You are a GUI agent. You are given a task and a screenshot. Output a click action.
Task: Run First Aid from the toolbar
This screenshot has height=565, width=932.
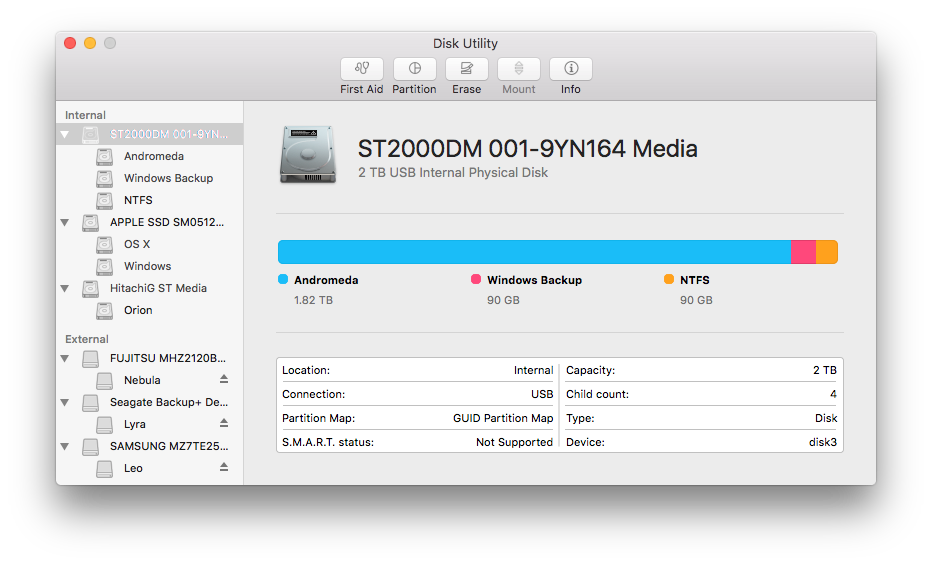(x=361, y=69)
